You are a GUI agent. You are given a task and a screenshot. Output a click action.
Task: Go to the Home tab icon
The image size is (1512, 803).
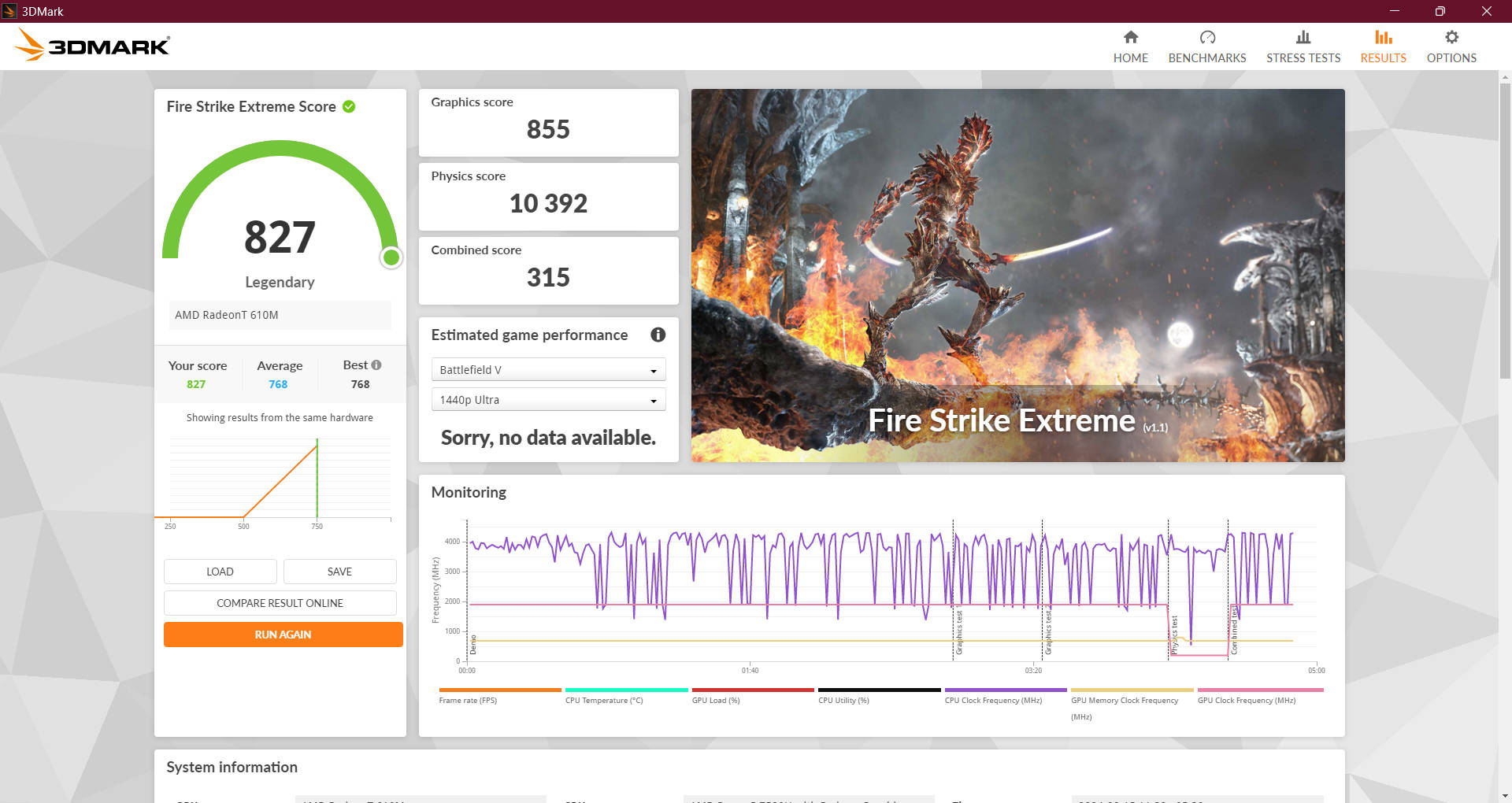(1130, 37)
